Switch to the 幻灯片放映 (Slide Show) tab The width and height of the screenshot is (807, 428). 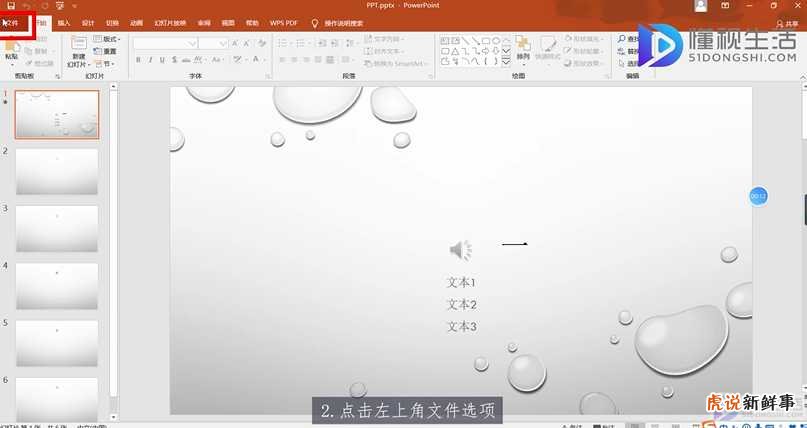(170, 23)
